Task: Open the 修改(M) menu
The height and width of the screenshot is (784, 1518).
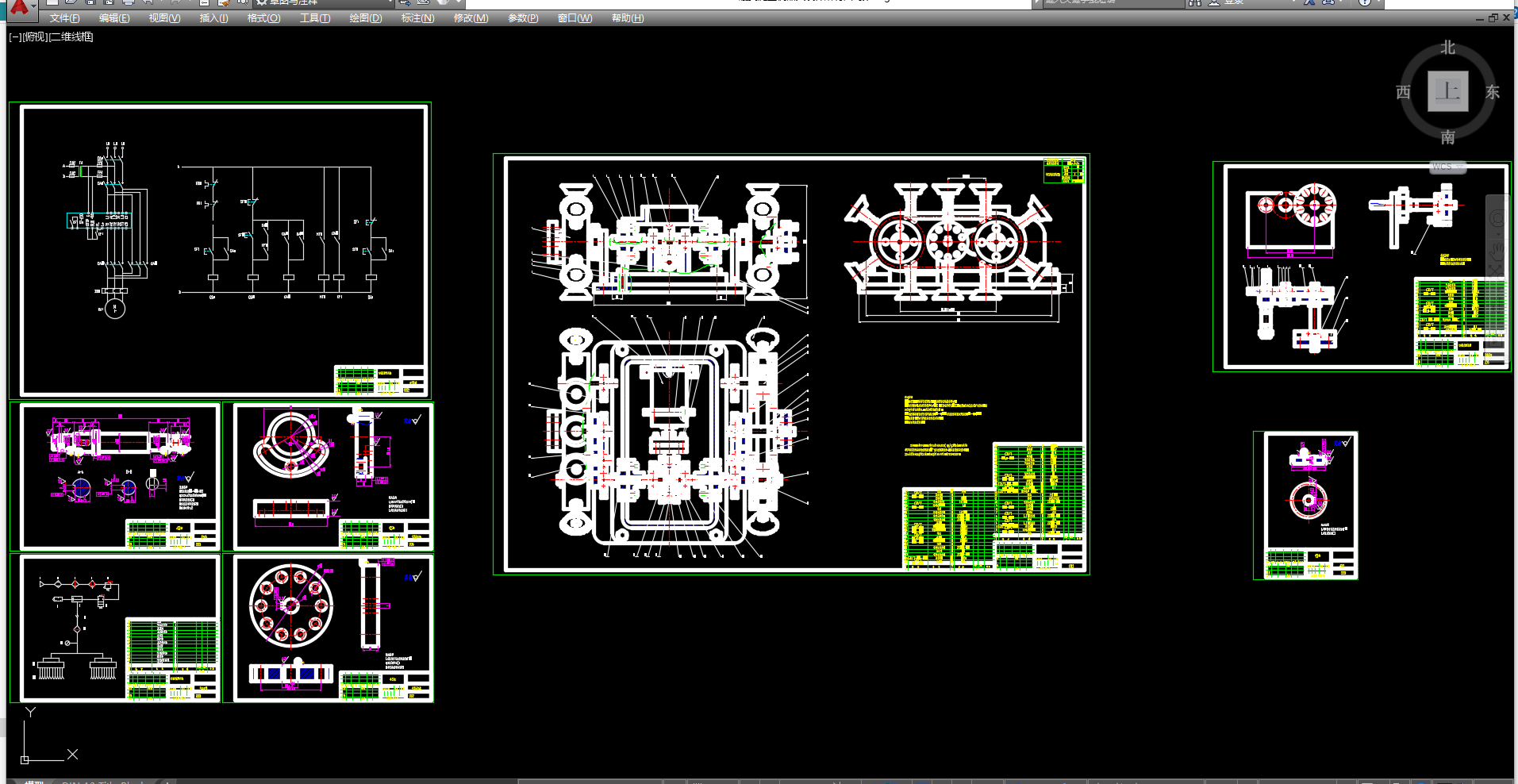Action: pos(471,18)
